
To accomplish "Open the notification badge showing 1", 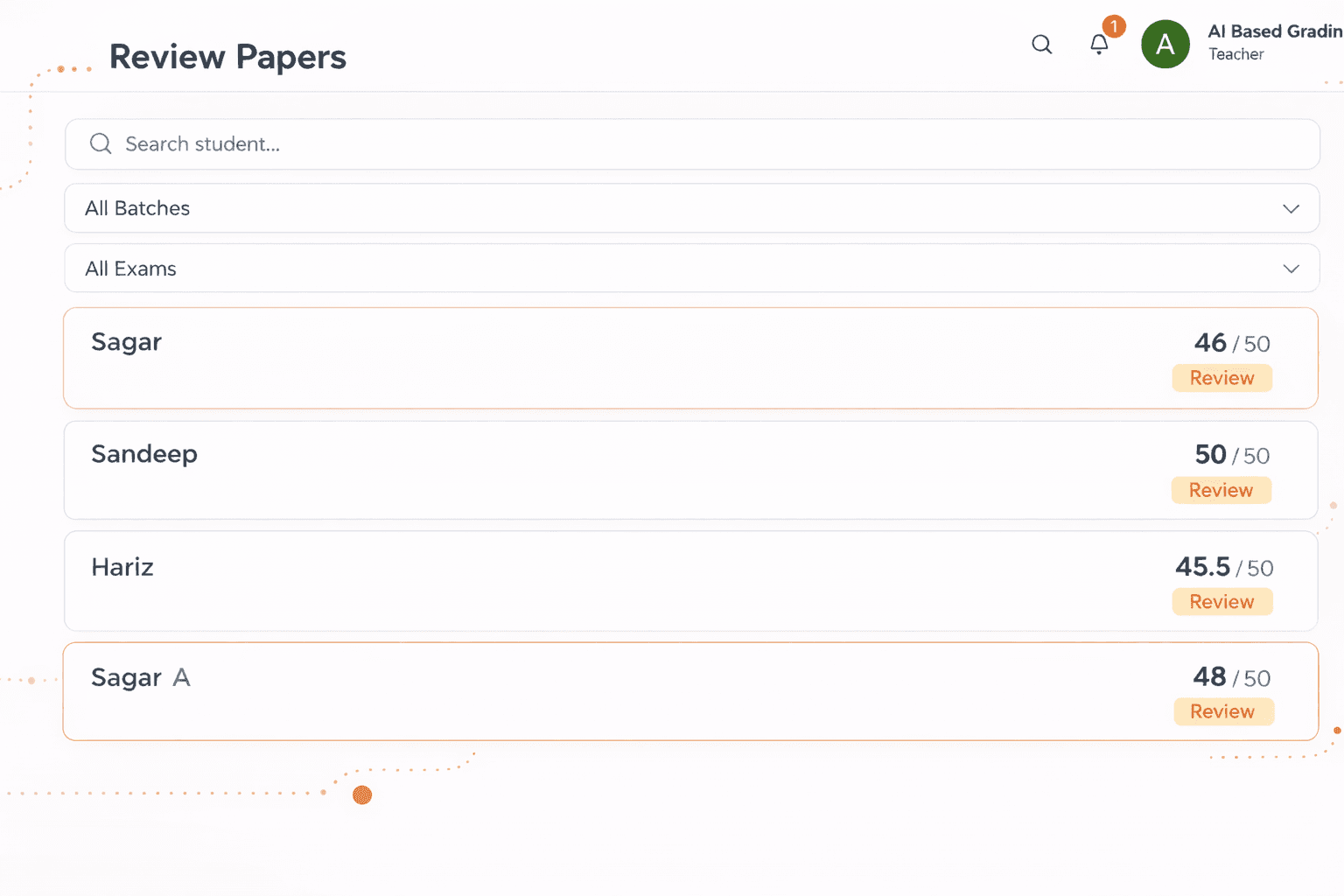I will click(x=1113, y=26).
